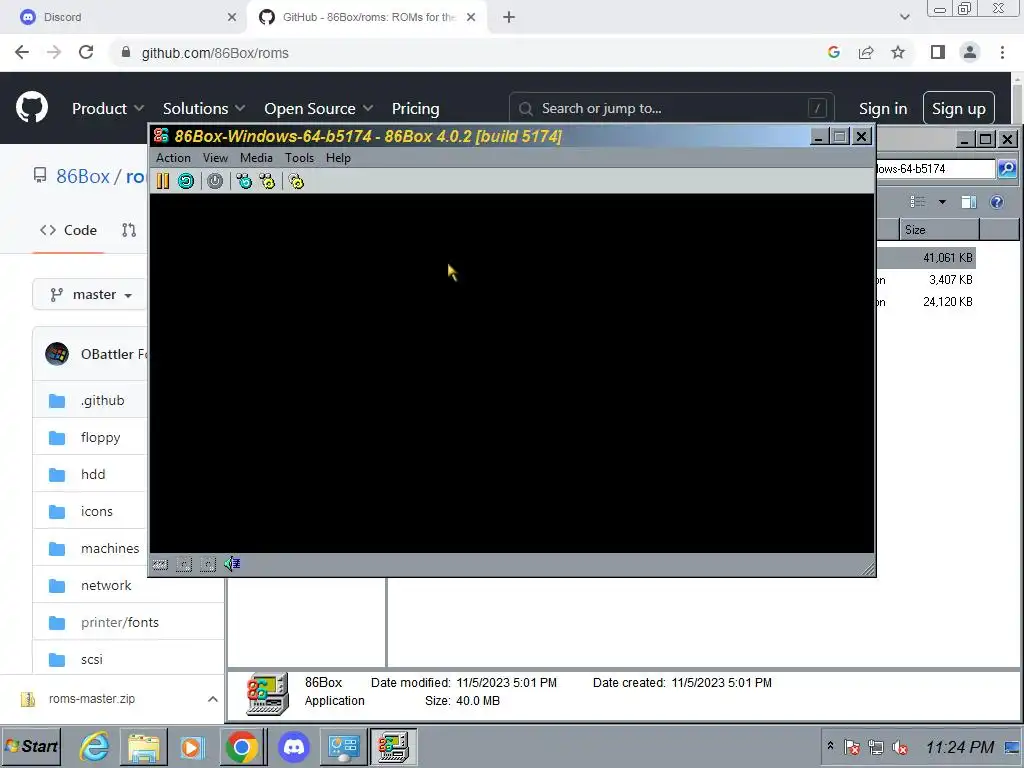Screen dimensions: 1024x768
Task: Open the icons folder
Action: pyautogui.click(x=97, y=511)
